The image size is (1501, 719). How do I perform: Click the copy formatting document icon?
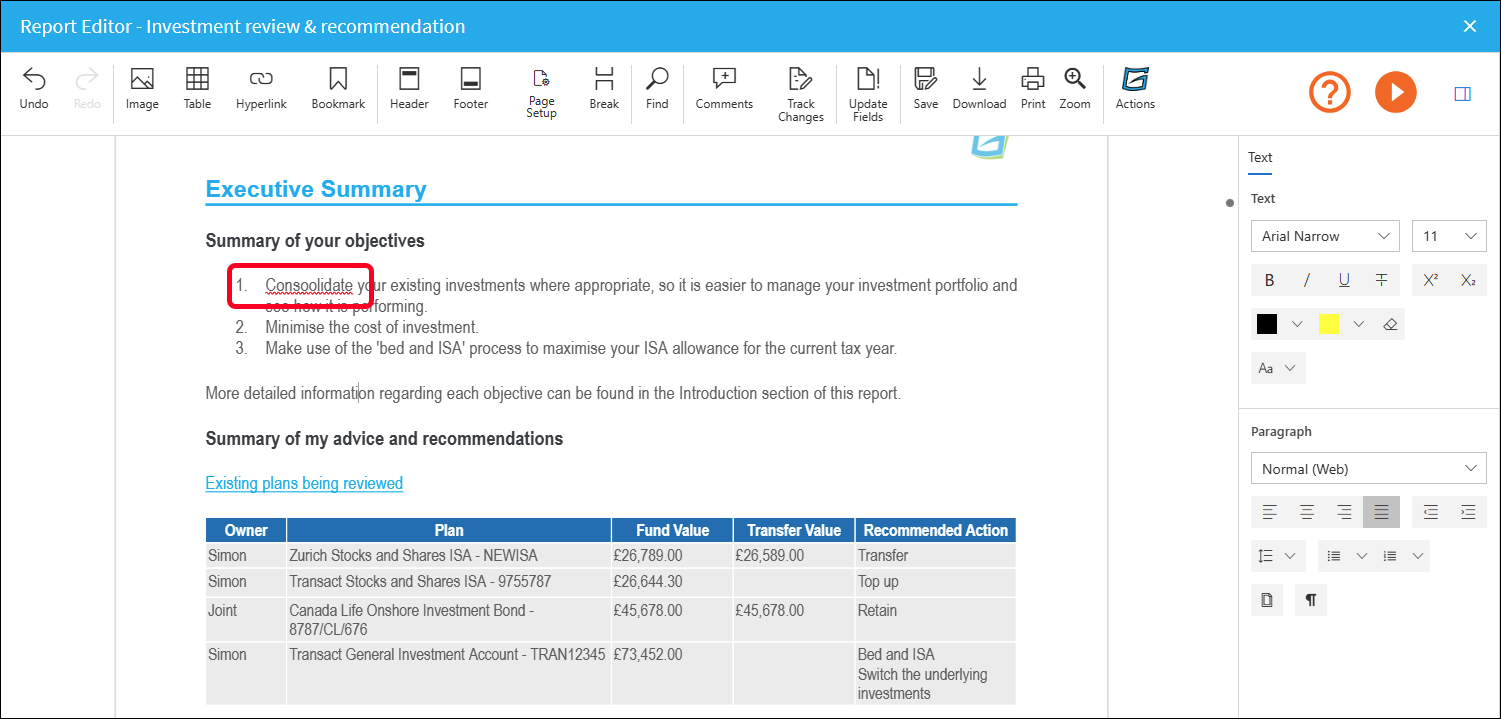(1267, 600)
